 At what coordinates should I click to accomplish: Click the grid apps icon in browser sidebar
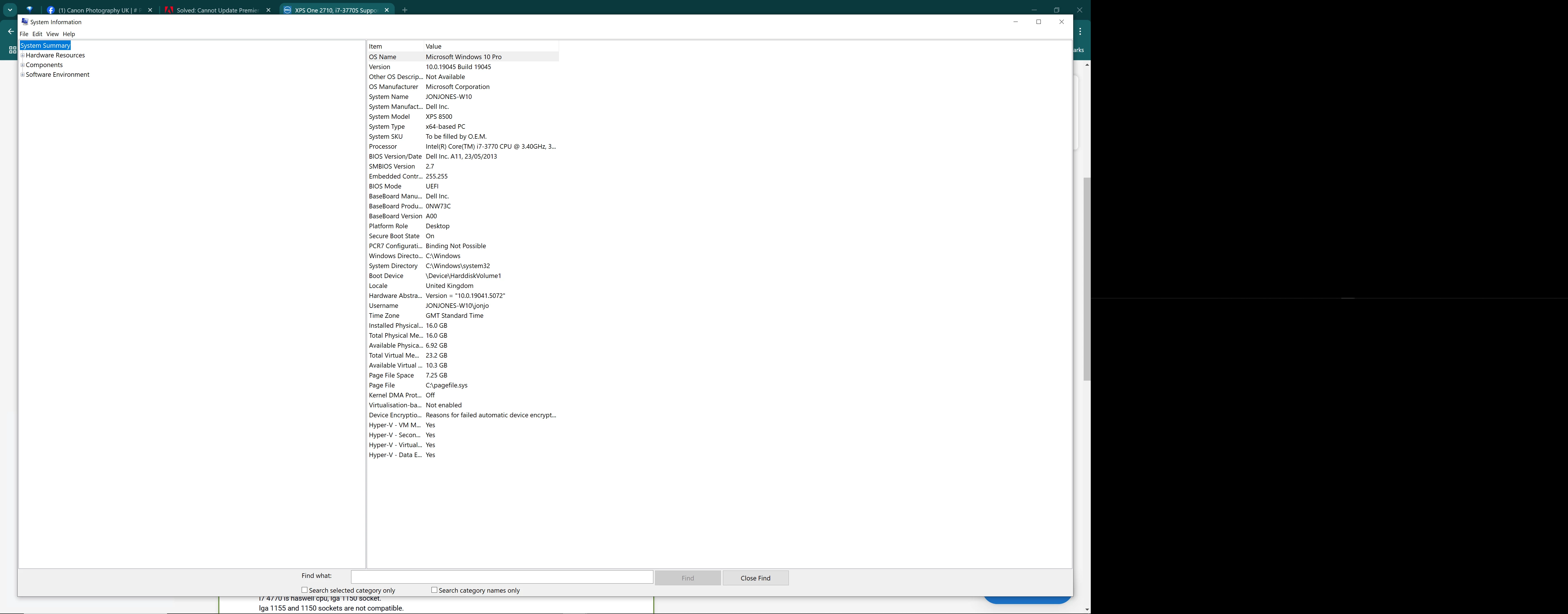tap(12, 50)
